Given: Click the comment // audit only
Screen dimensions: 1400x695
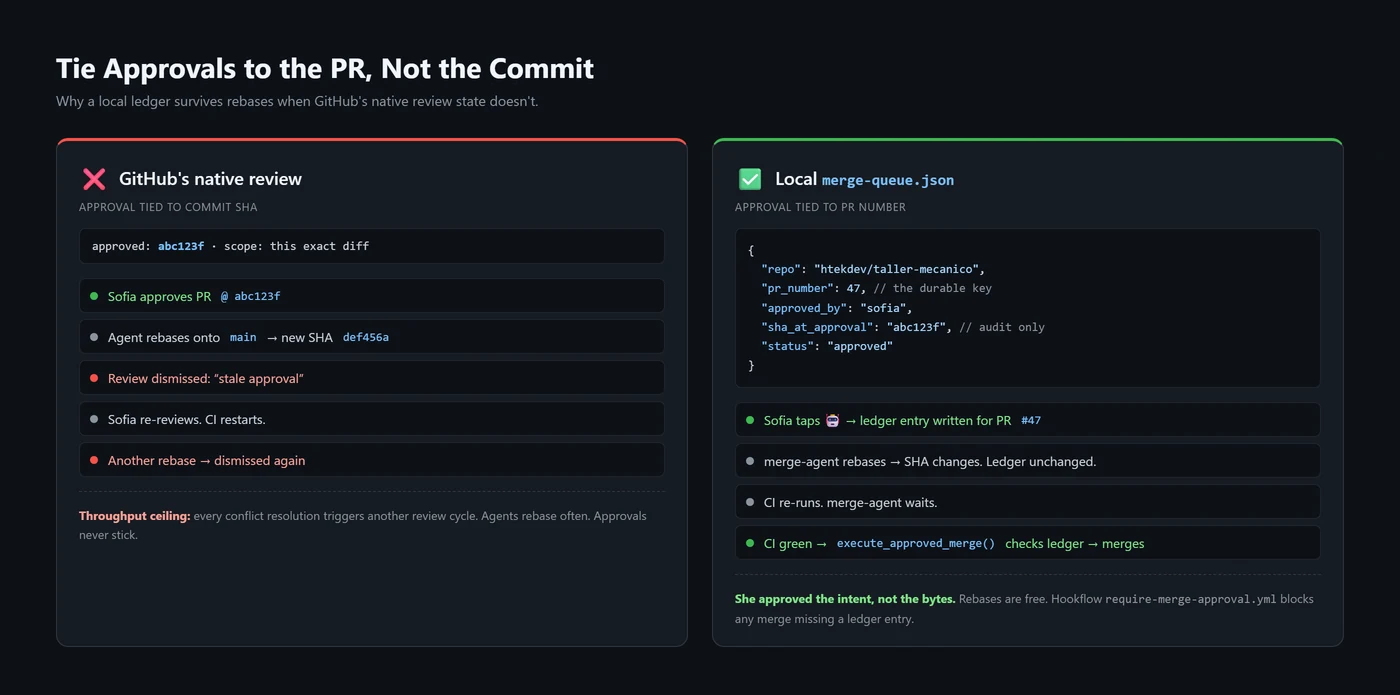Looking at the screenshot, I should (1002, 327).
